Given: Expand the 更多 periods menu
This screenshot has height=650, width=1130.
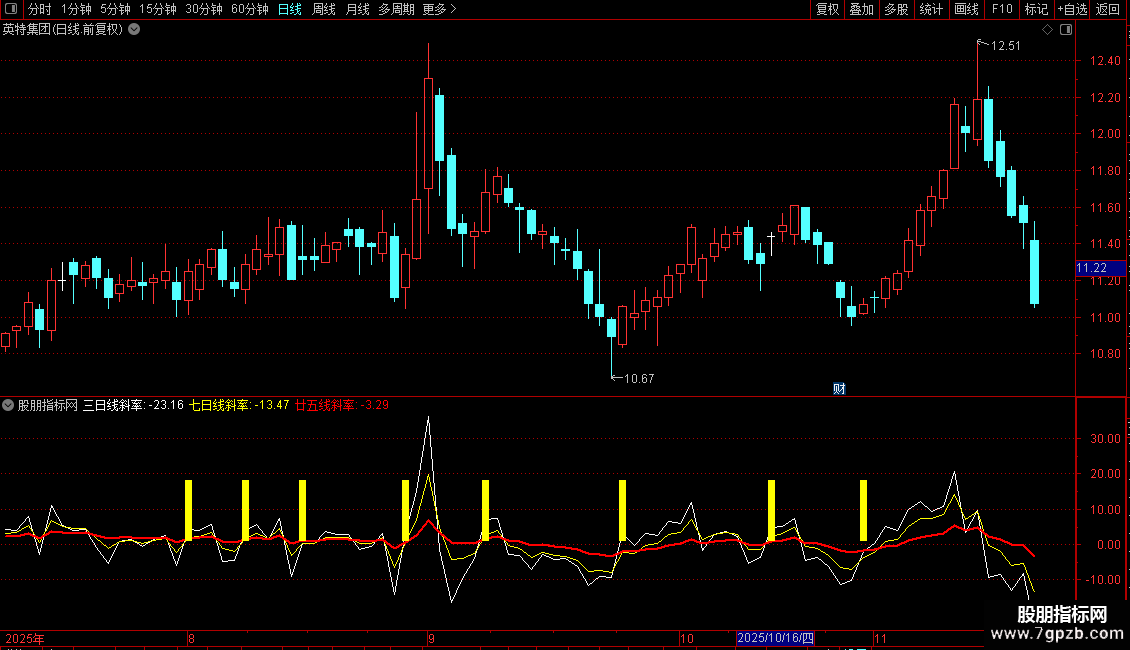Looking at the screenshot, I should [x=439, y=9].
